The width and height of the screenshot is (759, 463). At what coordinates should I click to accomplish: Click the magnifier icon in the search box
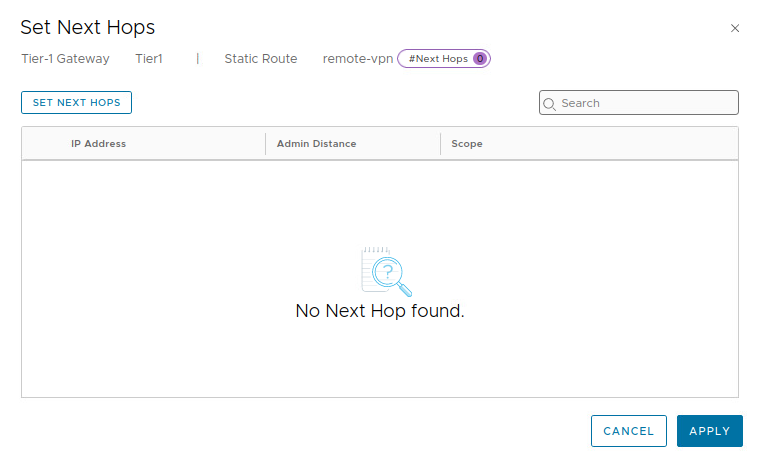[549, 103]
